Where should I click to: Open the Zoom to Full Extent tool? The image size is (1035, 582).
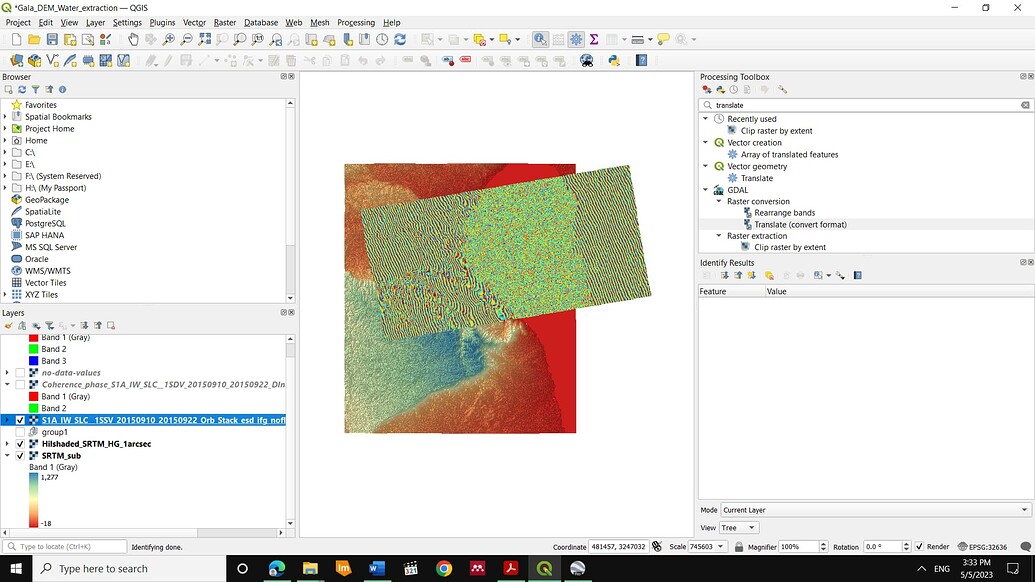[203, 39]
